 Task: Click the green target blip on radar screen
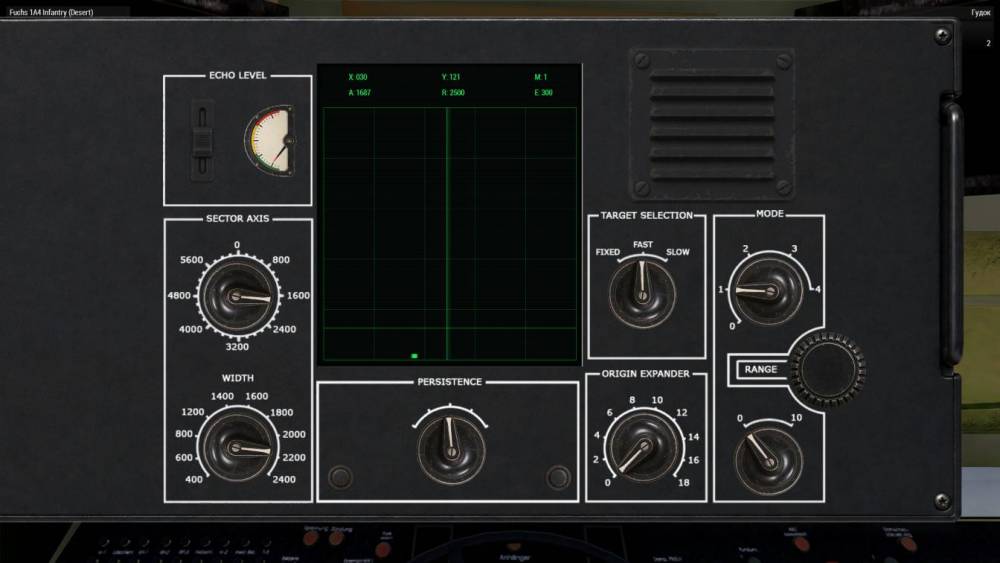point(415,356)
